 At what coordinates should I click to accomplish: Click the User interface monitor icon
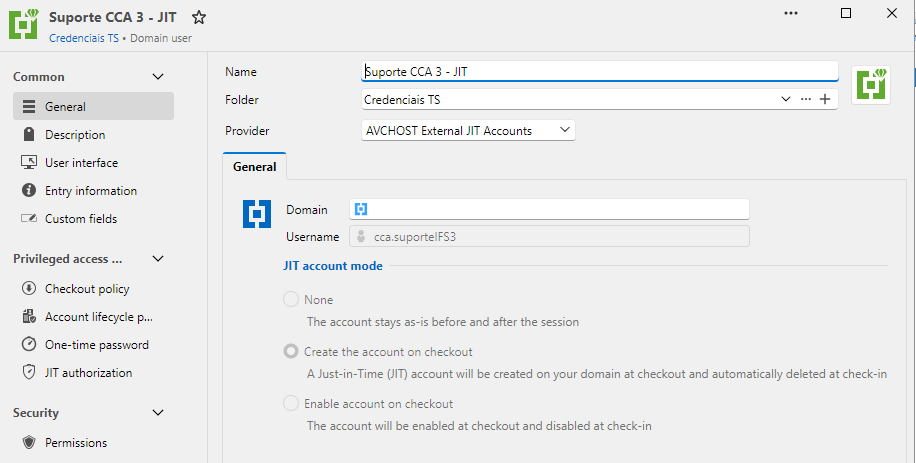(x=29, y=162)
